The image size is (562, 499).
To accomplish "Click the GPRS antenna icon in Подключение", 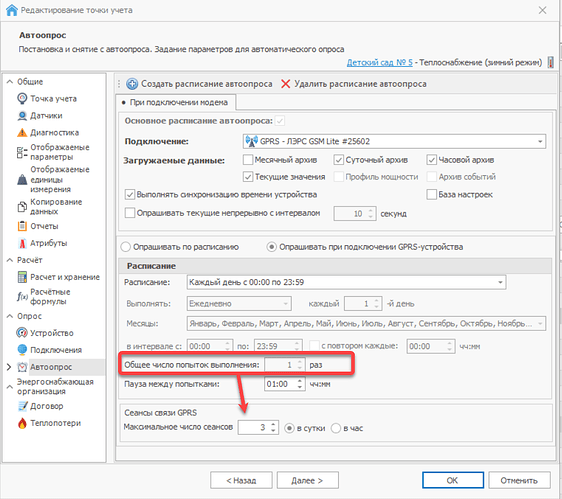I will (252, 141).
